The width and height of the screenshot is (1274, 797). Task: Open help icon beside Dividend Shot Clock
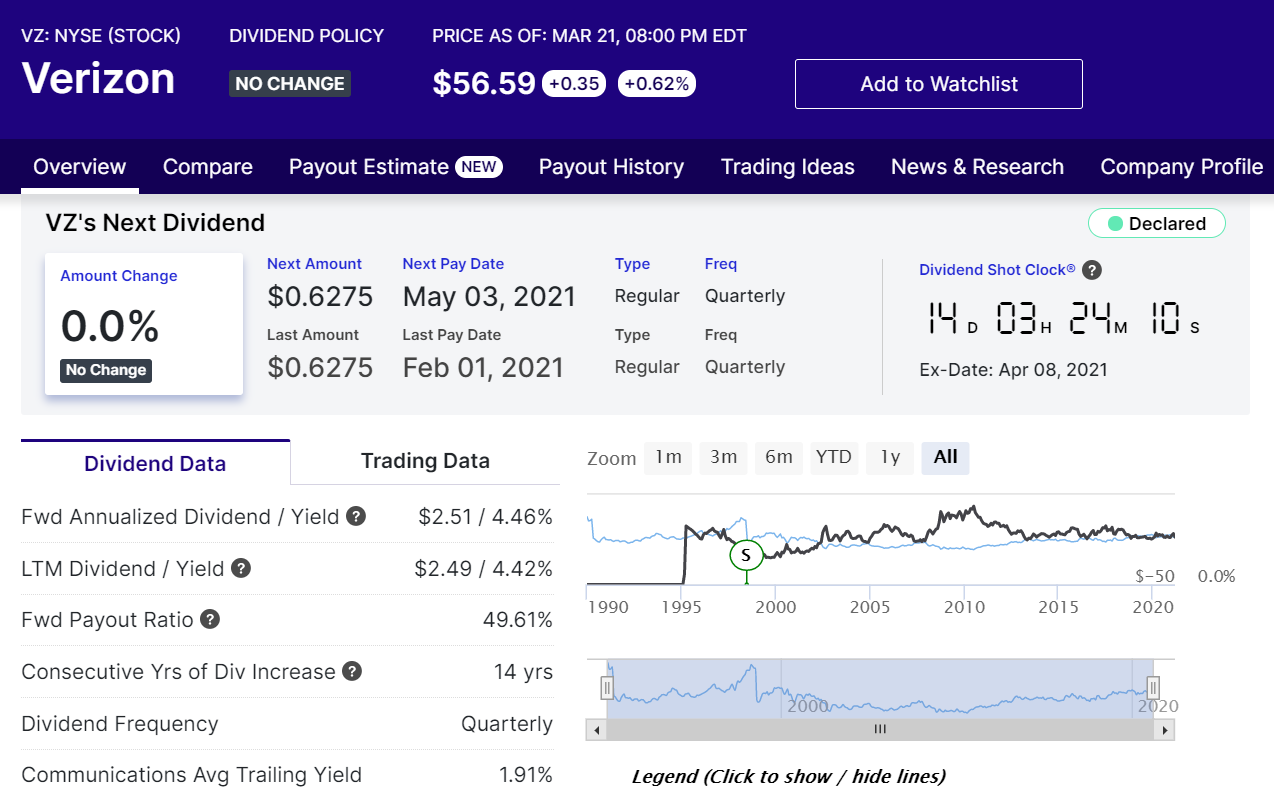[1092, 270]
